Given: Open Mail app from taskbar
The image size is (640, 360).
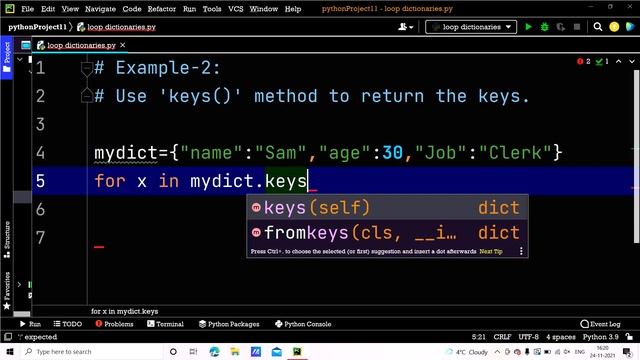Looking at the screenshot, I should click(x=276, y=351).
